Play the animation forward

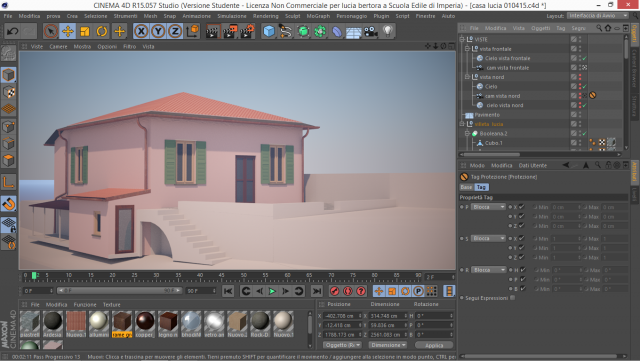272,291
